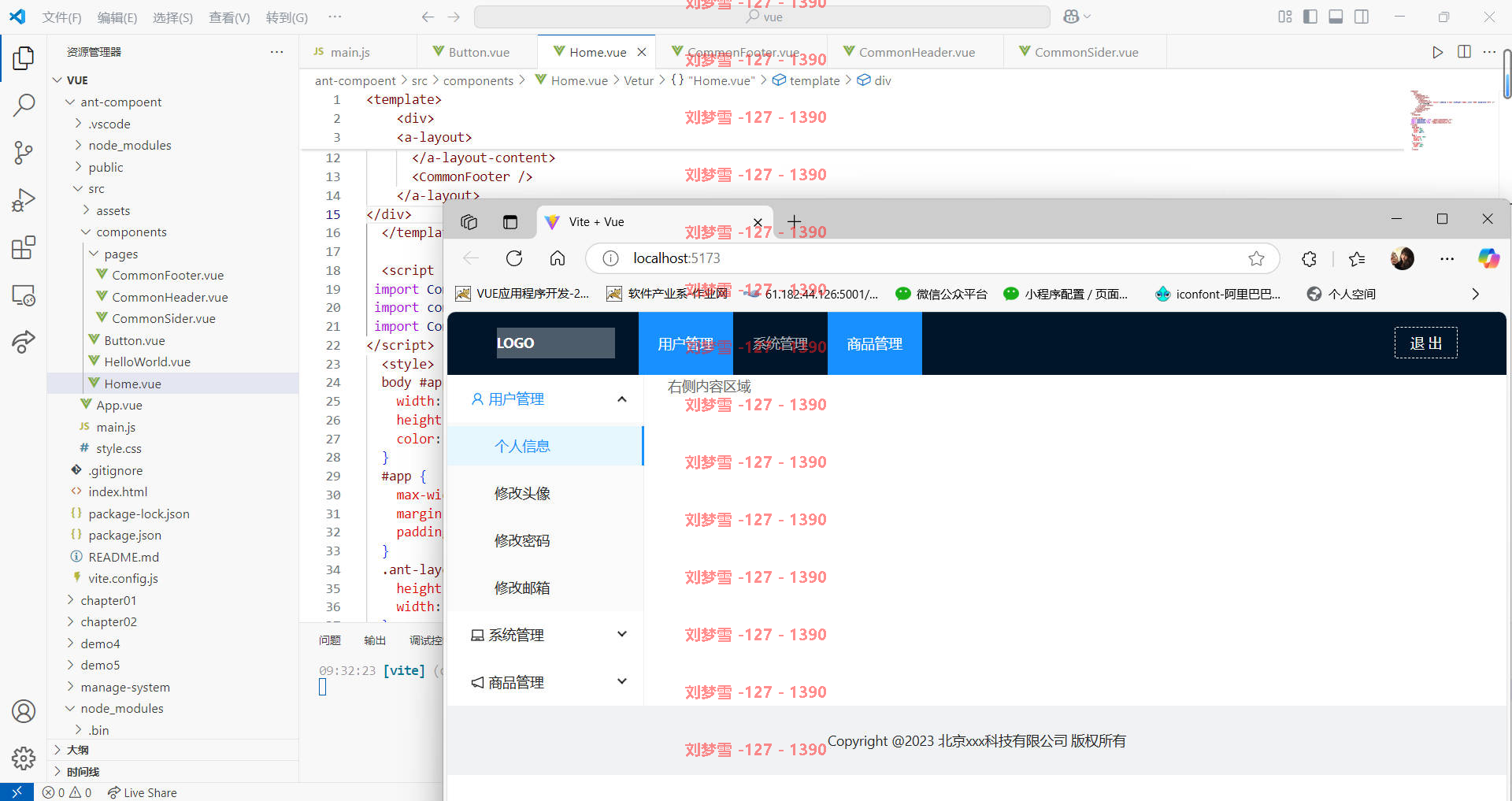This screenshot has height=801, width=1512.
Task: Open Explorer panel more actions ellipsis
Action: (x=276, y=52)
